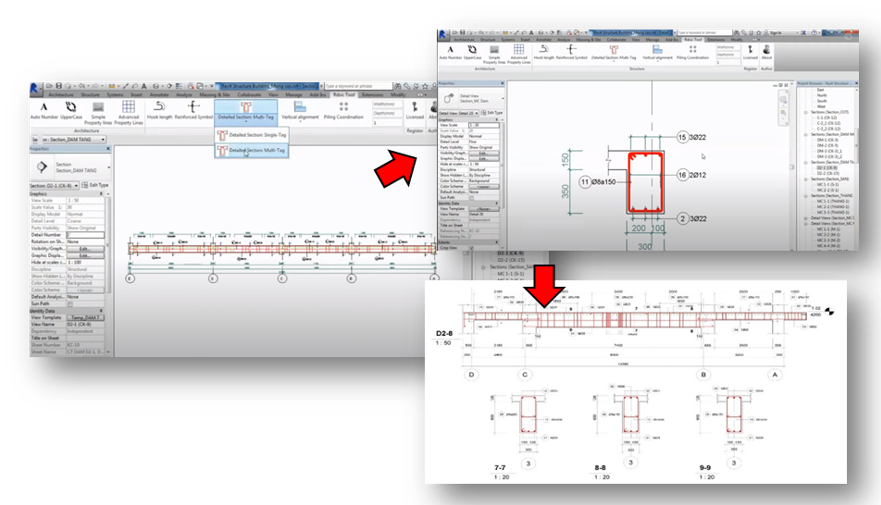Select Auto Number tool in the Section window
The width and height of the screenshot is (881, 505).
(44, 111)
